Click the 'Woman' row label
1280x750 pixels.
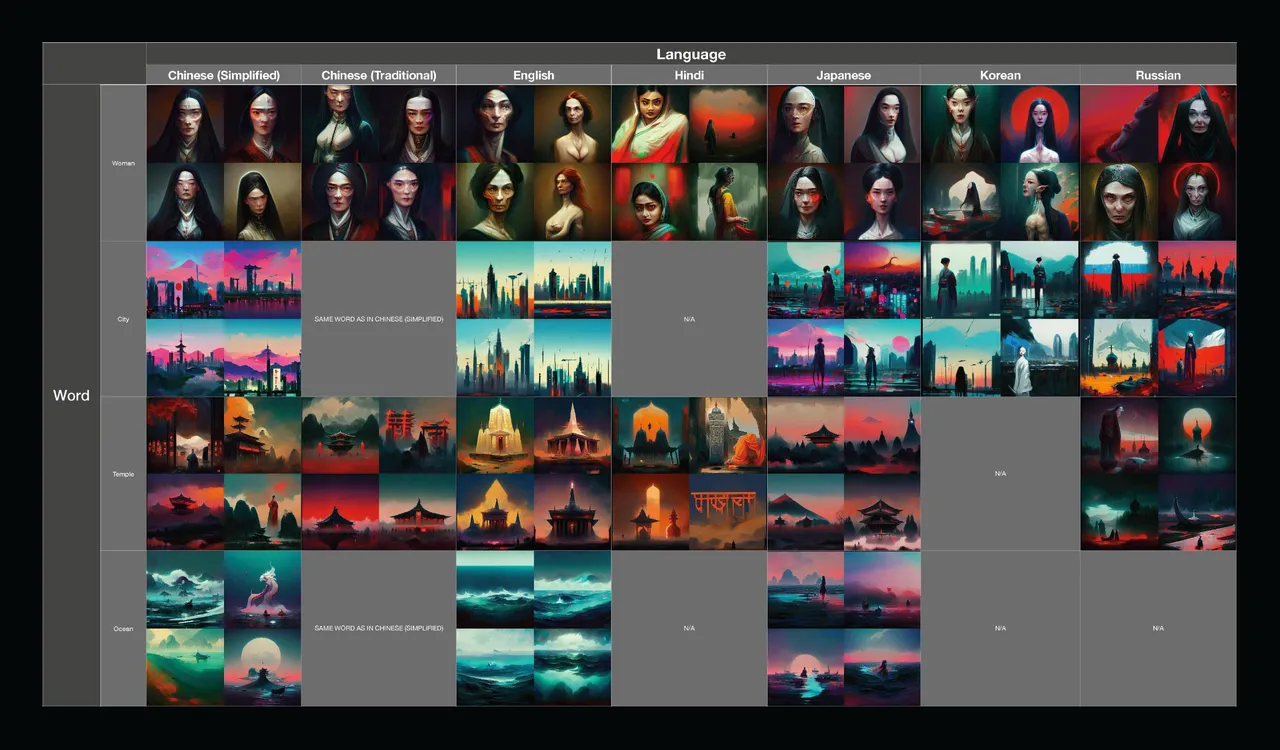123,163
